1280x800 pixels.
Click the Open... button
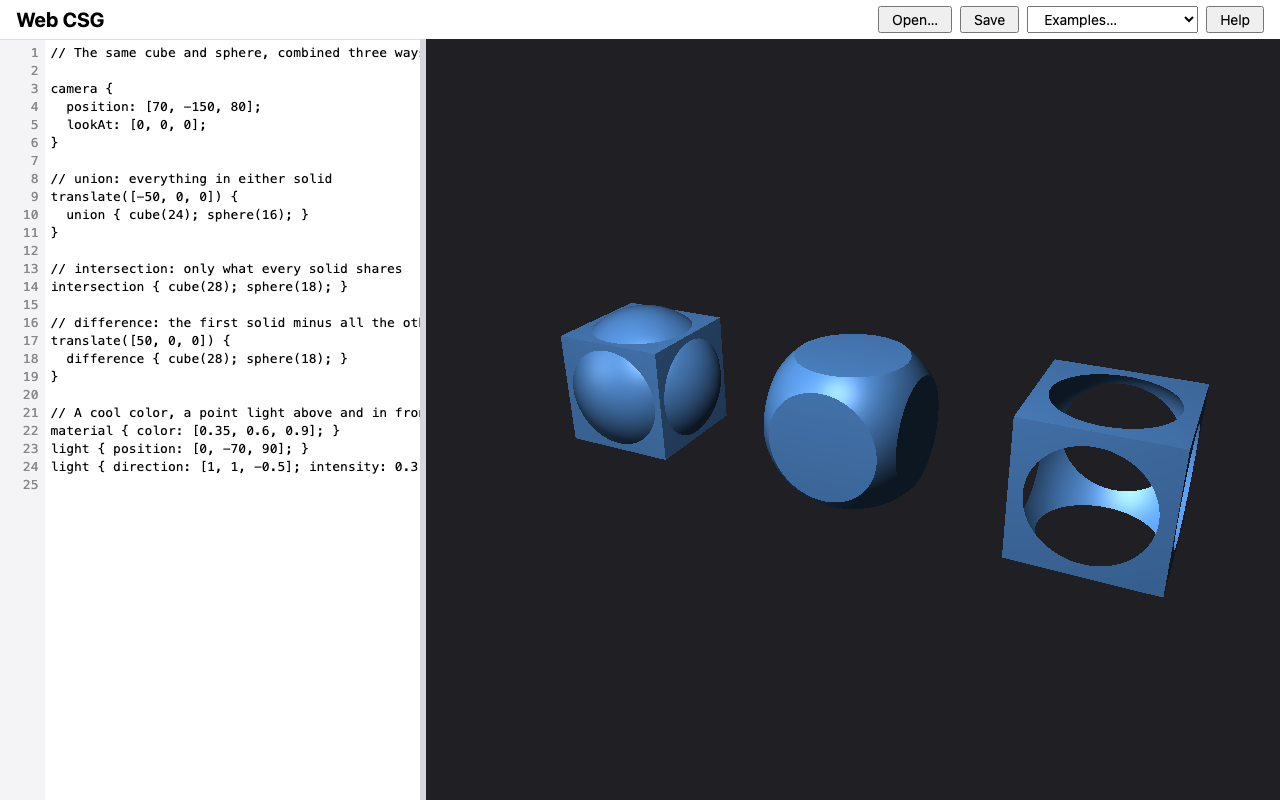point(915,20)
